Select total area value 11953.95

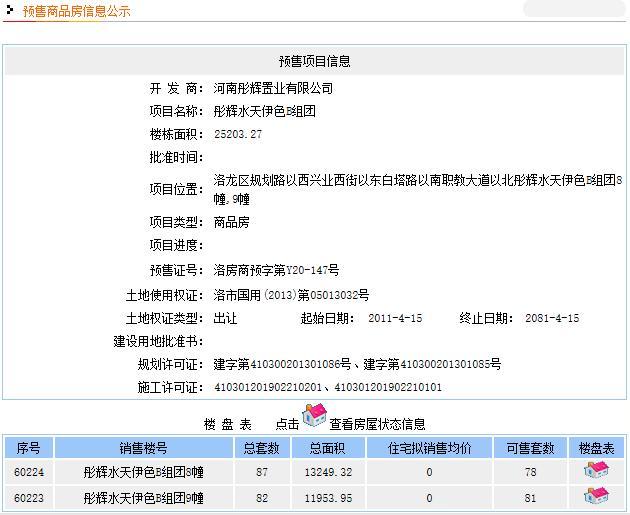coord(328,498)
